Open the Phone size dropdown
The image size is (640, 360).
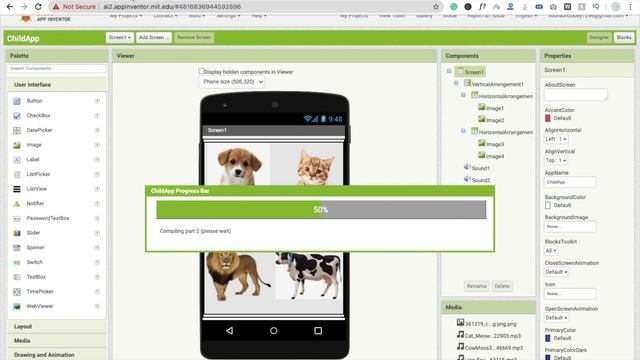[x=231, y=82]
